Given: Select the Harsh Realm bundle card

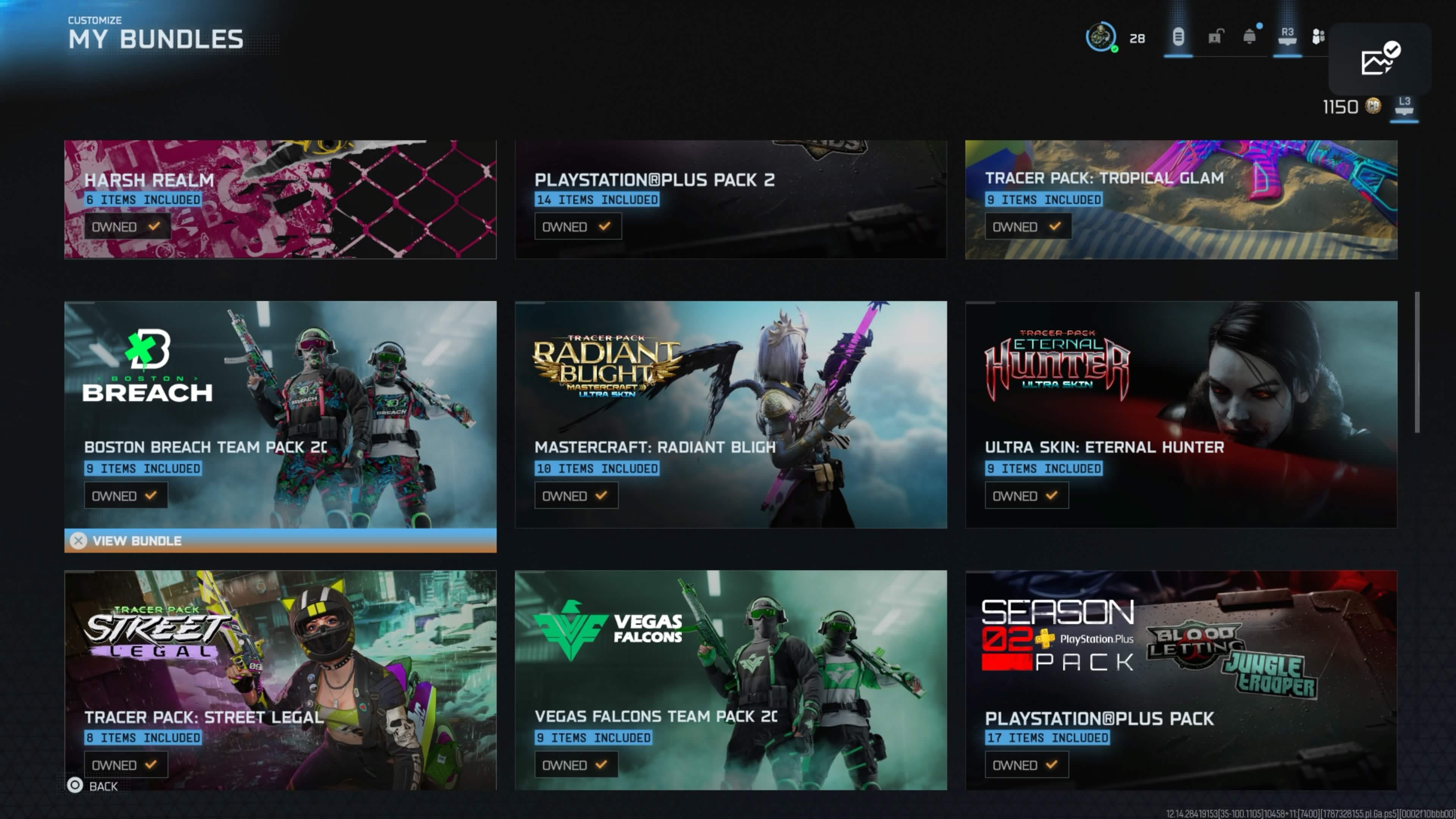Looking at the screenshot, I should tap(280, 199).
